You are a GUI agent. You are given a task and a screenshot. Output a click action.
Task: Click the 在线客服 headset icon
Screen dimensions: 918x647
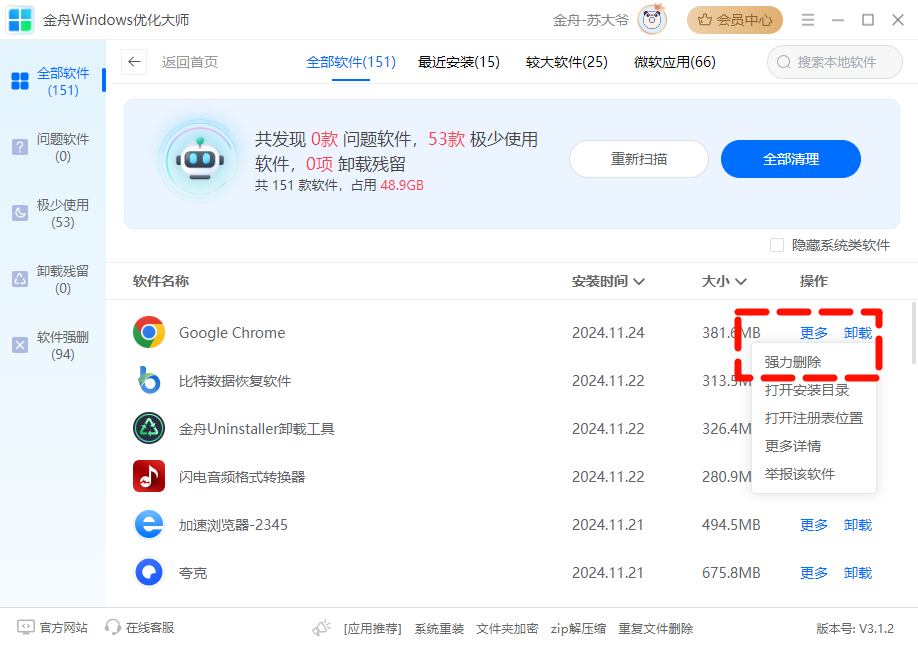[x=112, y=628]
